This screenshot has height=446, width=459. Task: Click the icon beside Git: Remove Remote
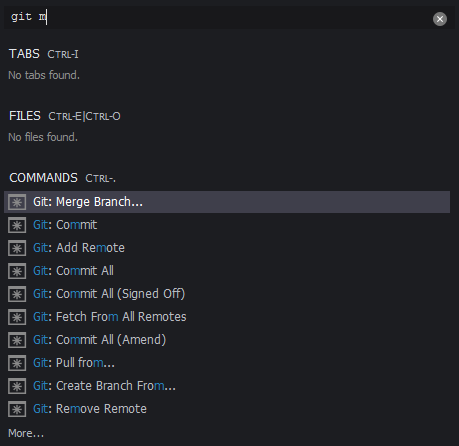[17, 409]
